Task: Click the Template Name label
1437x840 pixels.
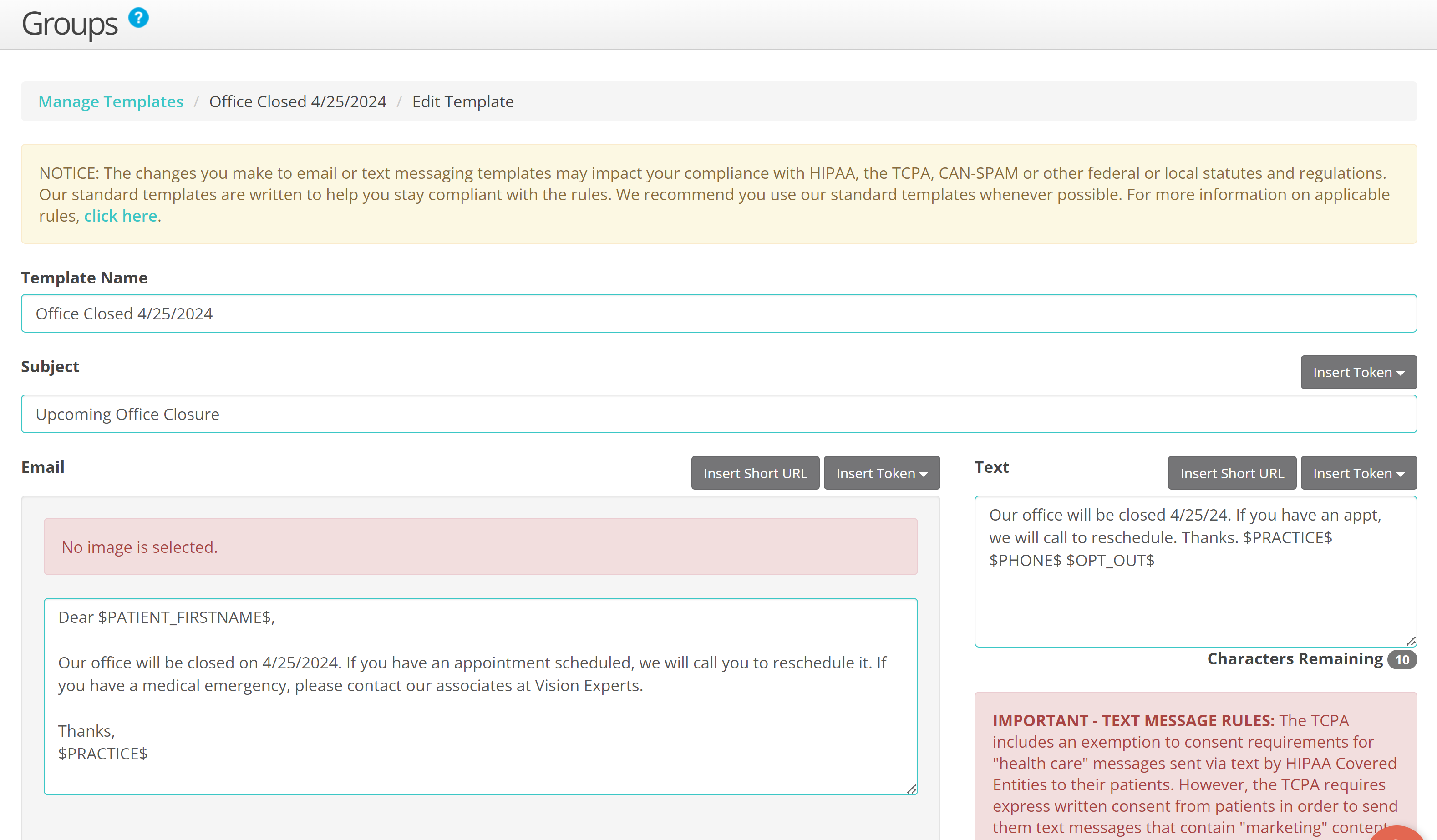Action: point(84,278)
